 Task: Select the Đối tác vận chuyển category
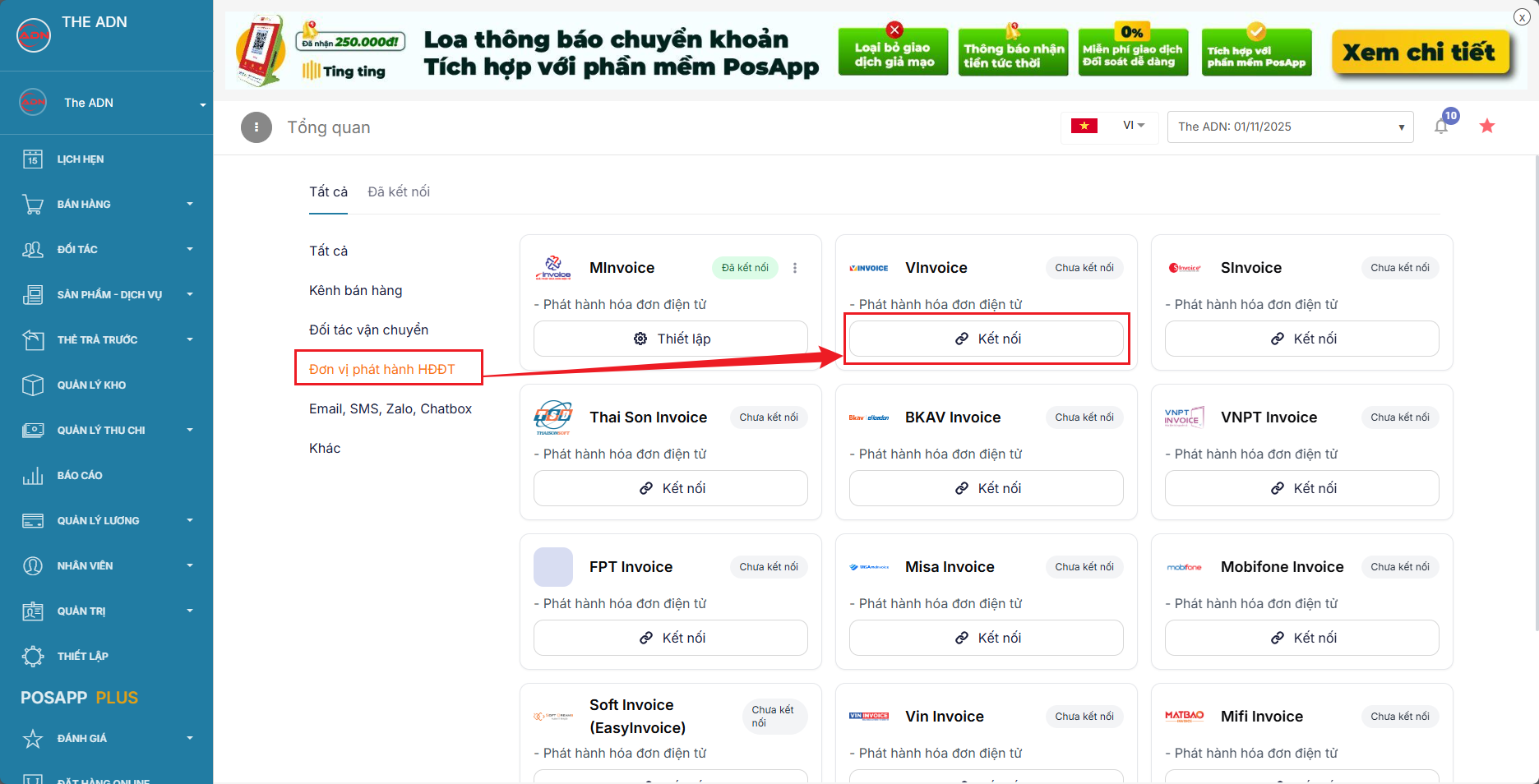(368, 330)
